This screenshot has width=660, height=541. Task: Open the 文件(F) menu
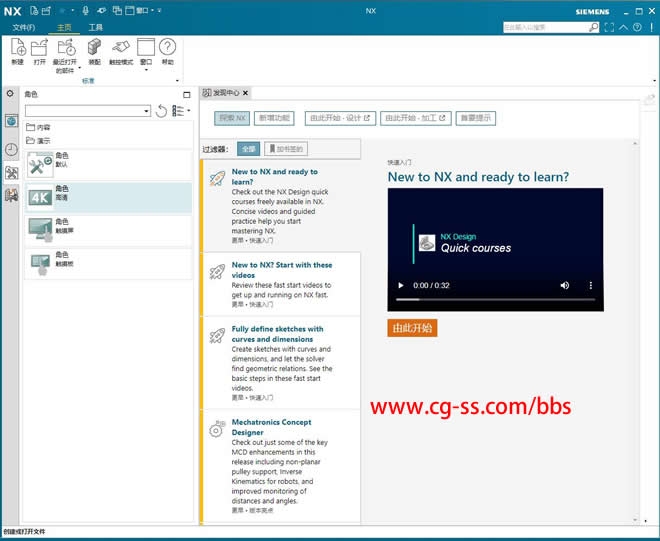tap(23, 28)
